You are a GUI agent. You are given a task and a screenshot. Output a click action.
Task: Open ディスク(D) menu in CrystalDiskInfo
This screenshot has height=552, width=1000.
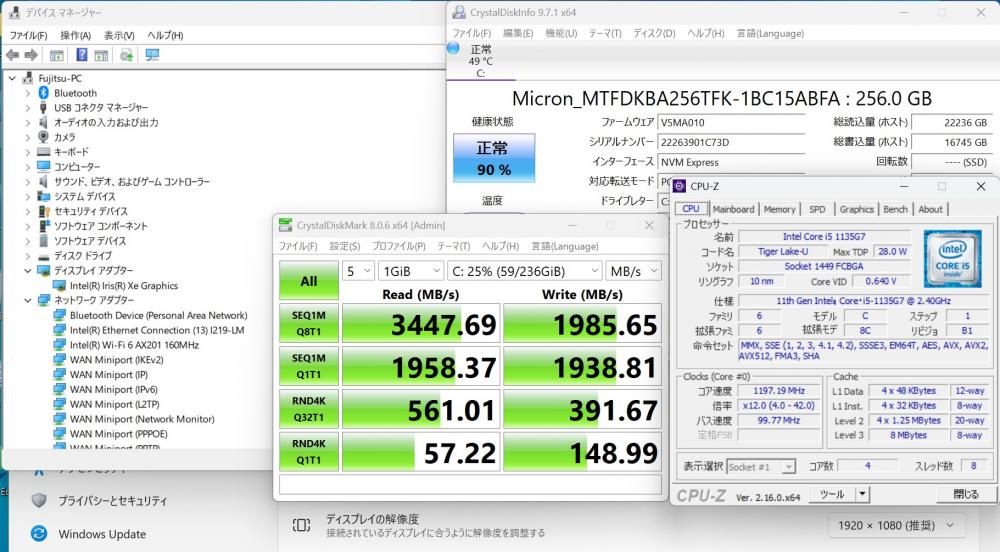(x=654, y=33)
